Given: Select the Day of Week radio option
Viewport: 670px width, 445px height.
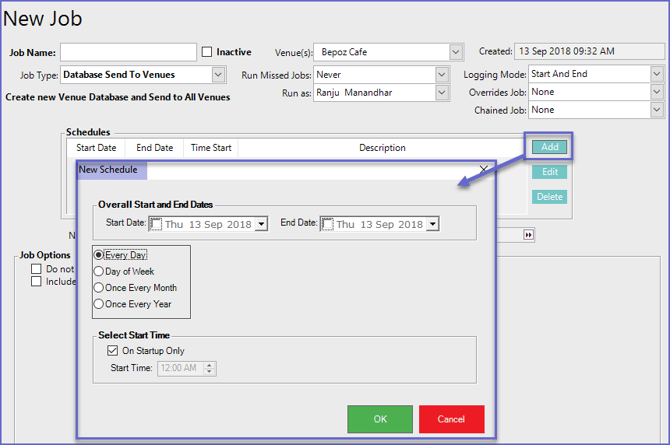Looking at the screenshot, I should coord(99,271).
